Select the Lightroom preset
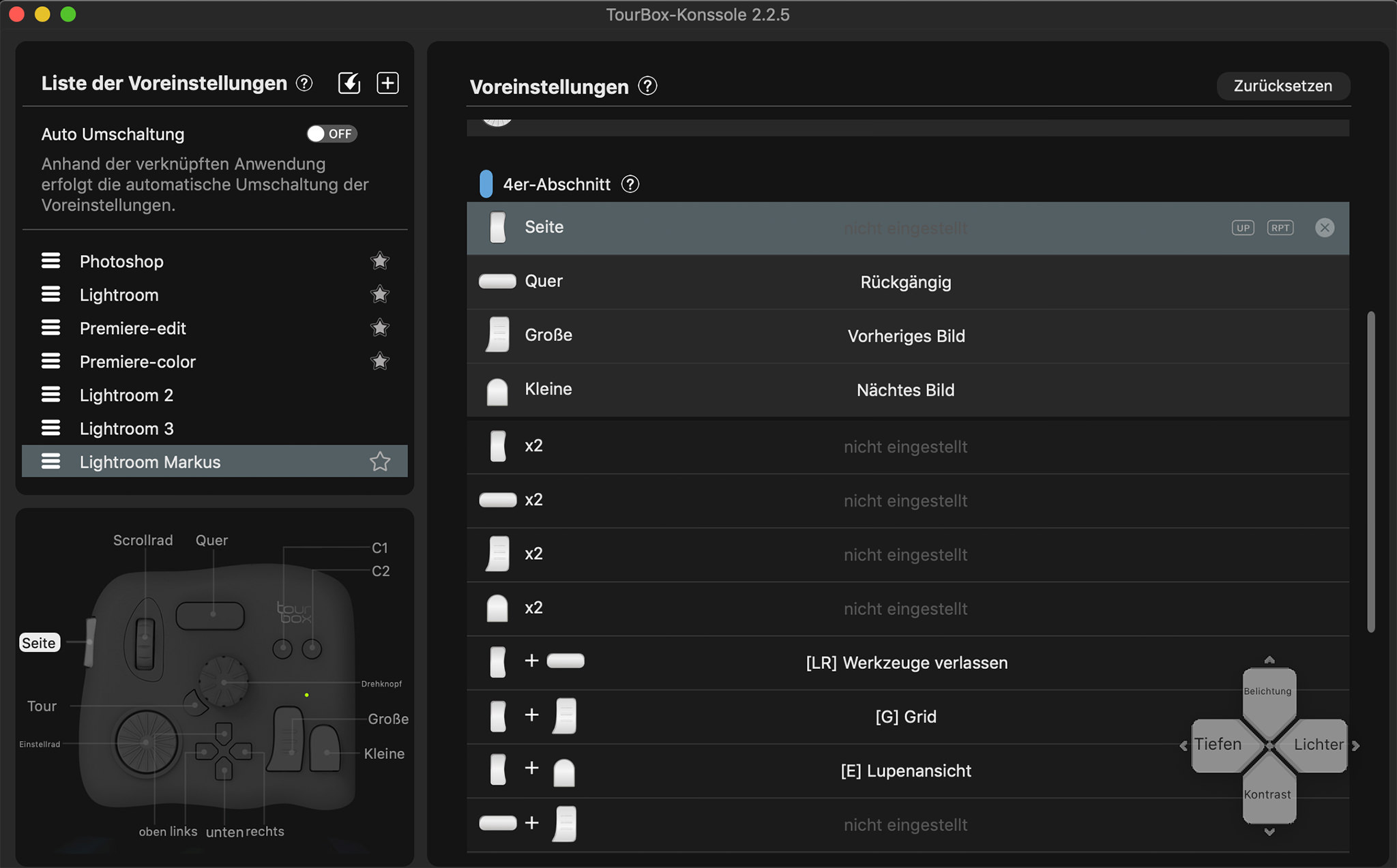Viewport: 1397px width, 868px height. 215,295
